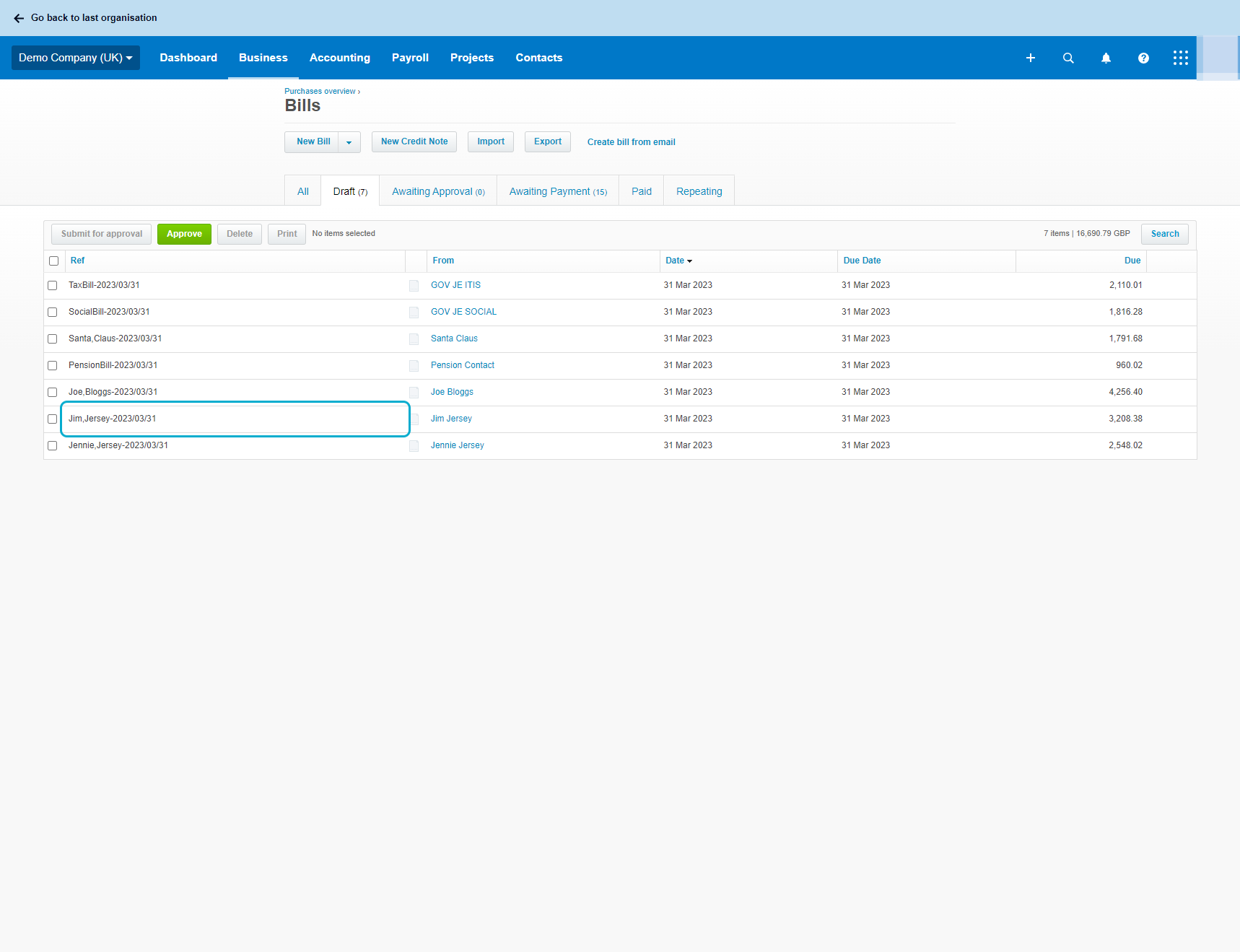Click the Search button above table
The image size is (1240, 952).
[x=1165, y=234]
